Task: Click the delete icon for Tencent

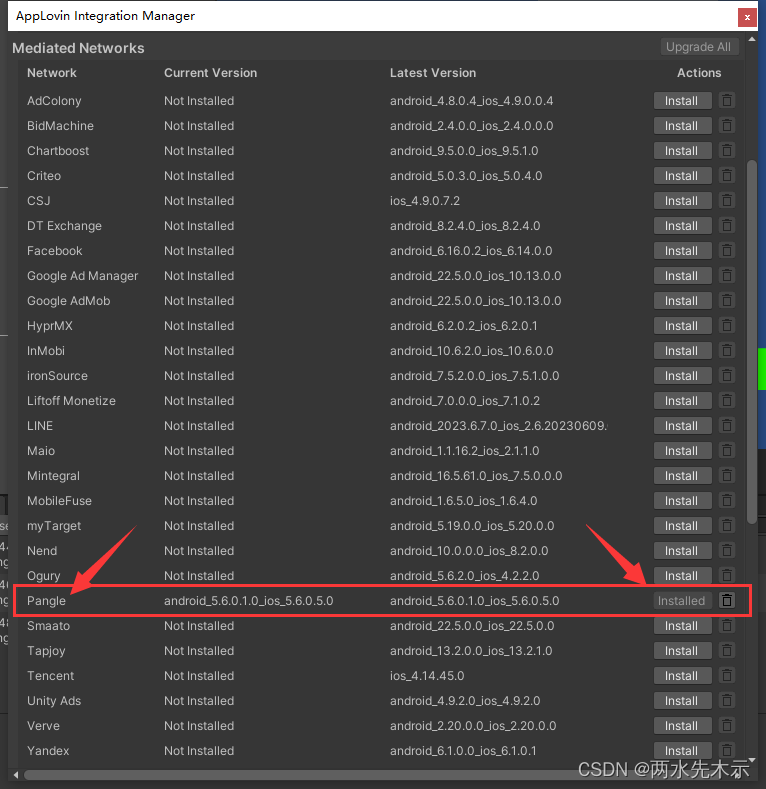Action: coord(727,675)
